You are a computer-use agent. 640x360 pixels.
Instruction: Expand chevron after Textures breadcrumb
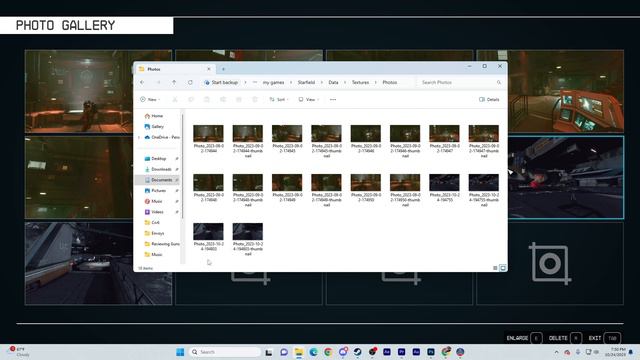click(376, 82)
